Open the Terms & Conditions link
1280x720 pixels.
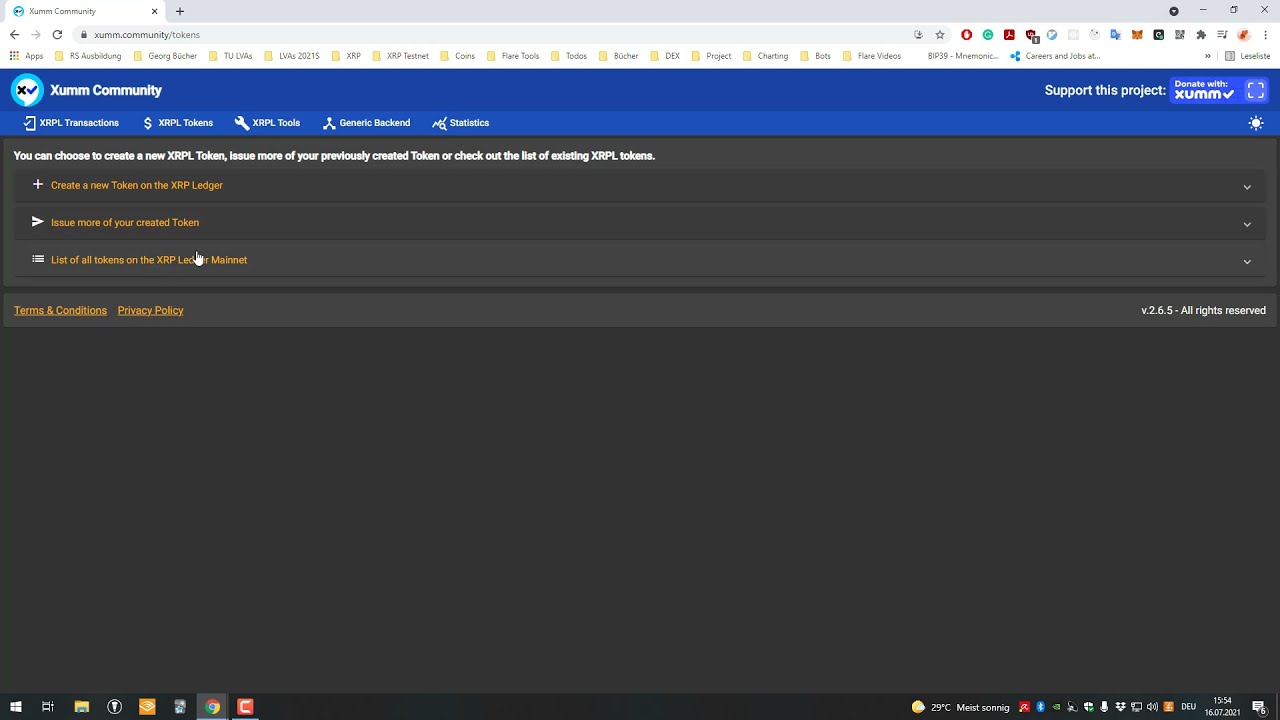coord(60,310)
